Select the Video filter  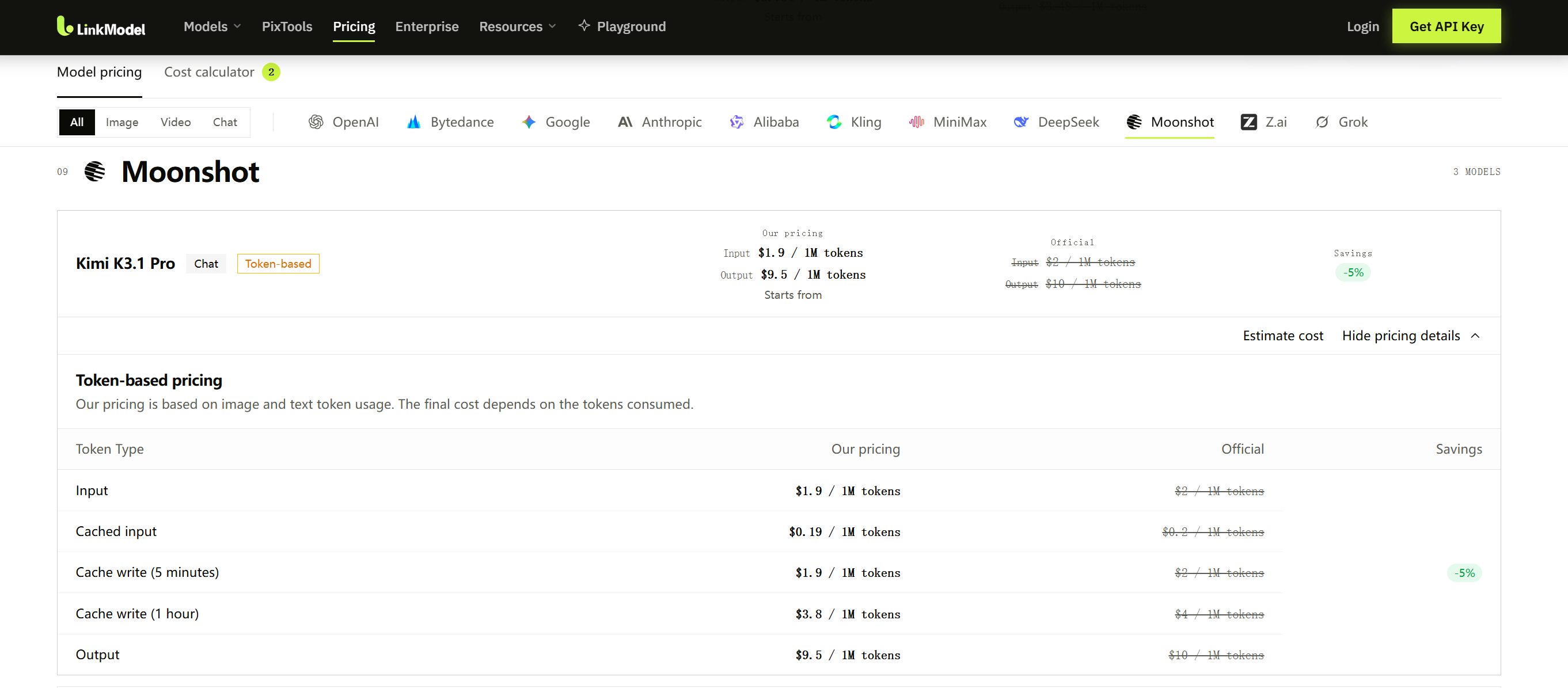[x=175, y=122]
